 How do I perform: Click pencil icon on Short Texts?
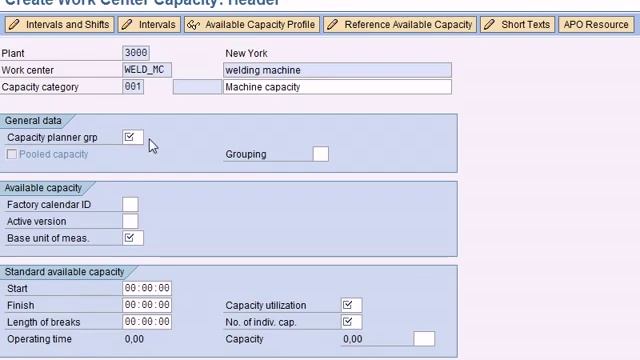point(489,24)
